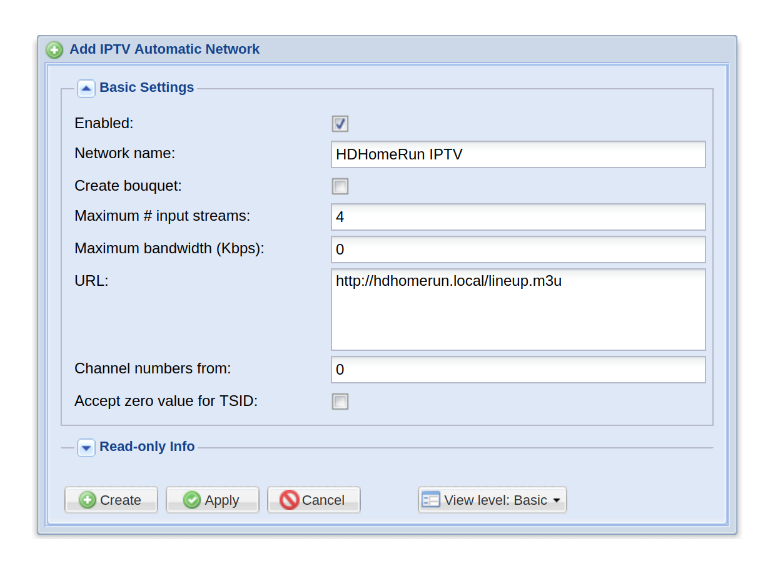
Task: Focus the Network name text field
Action: (518, 155)
